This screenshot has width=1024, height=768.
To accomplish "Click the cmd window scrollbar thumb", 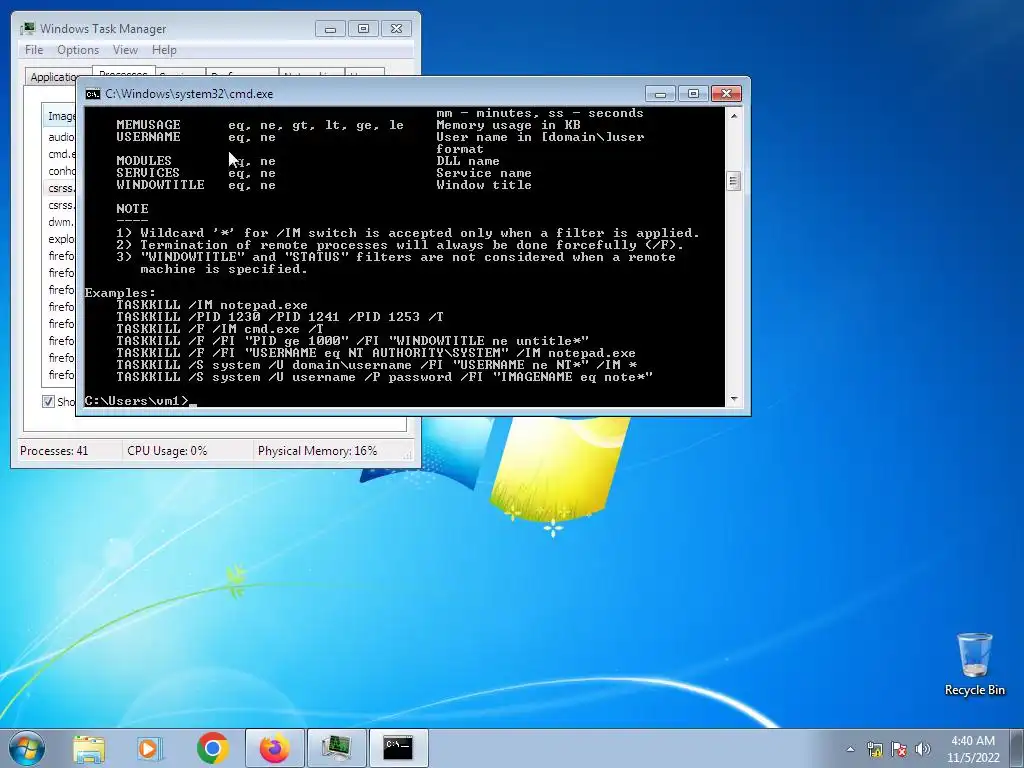I will click(733, 181).
